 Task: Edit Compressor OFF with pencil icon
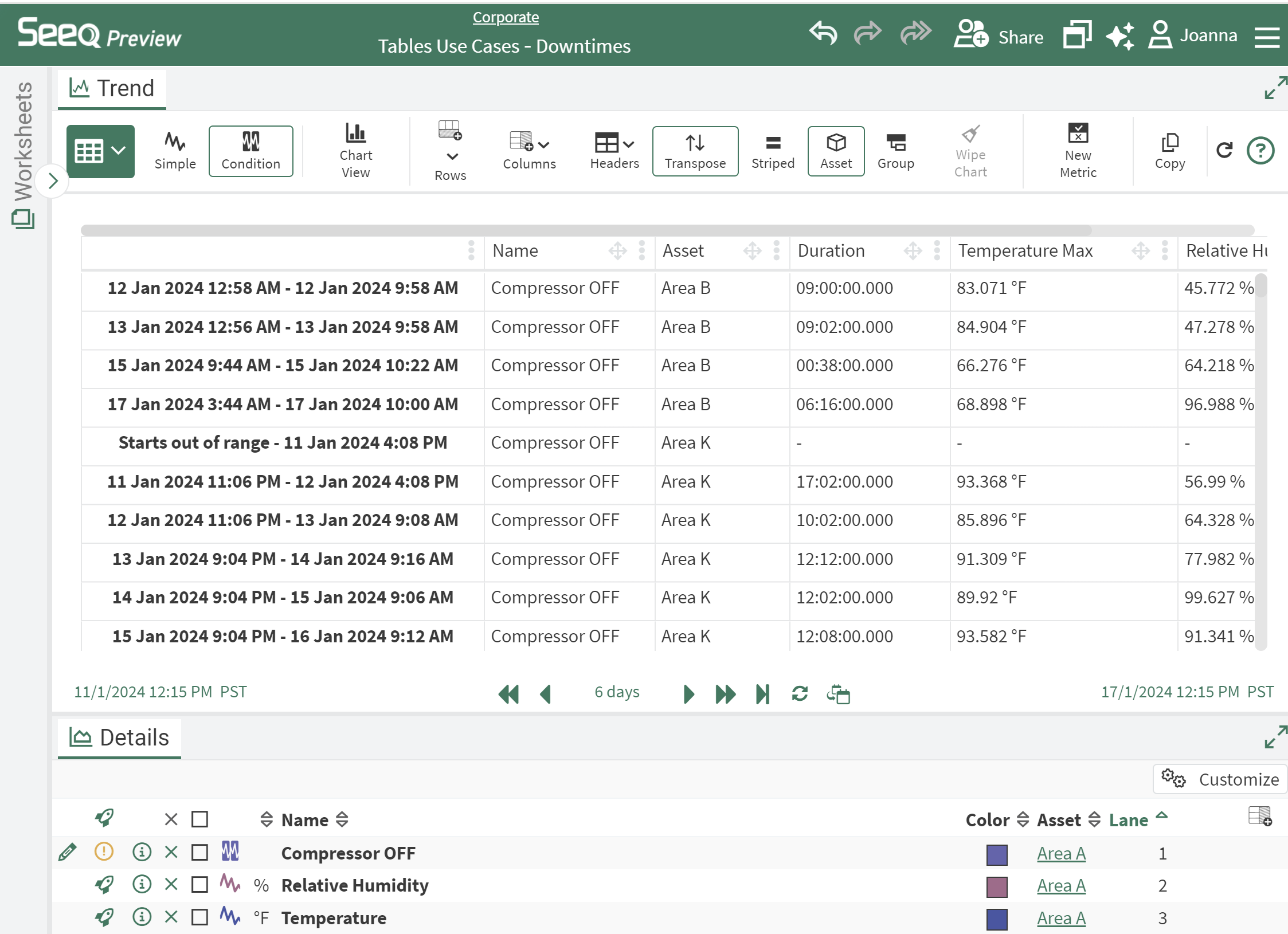(67, 853)
